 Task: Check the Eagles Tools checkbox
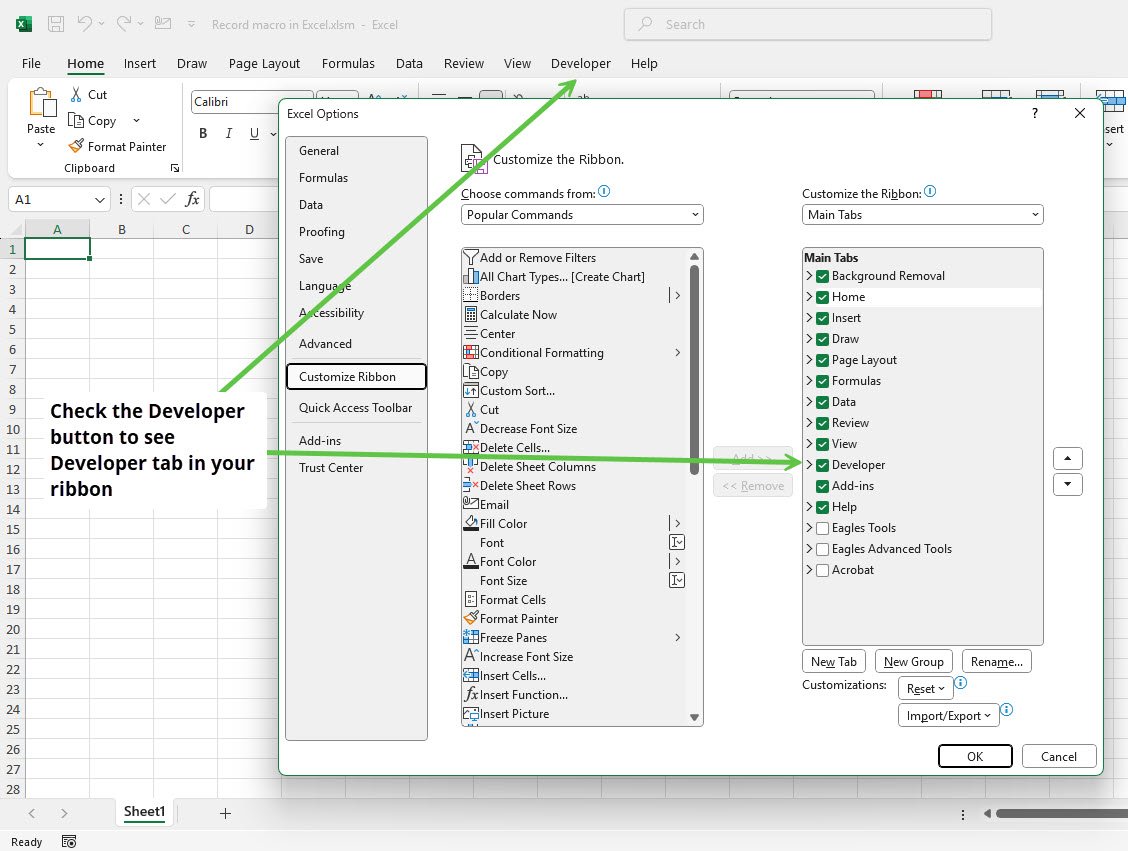[x=822, y=528]
